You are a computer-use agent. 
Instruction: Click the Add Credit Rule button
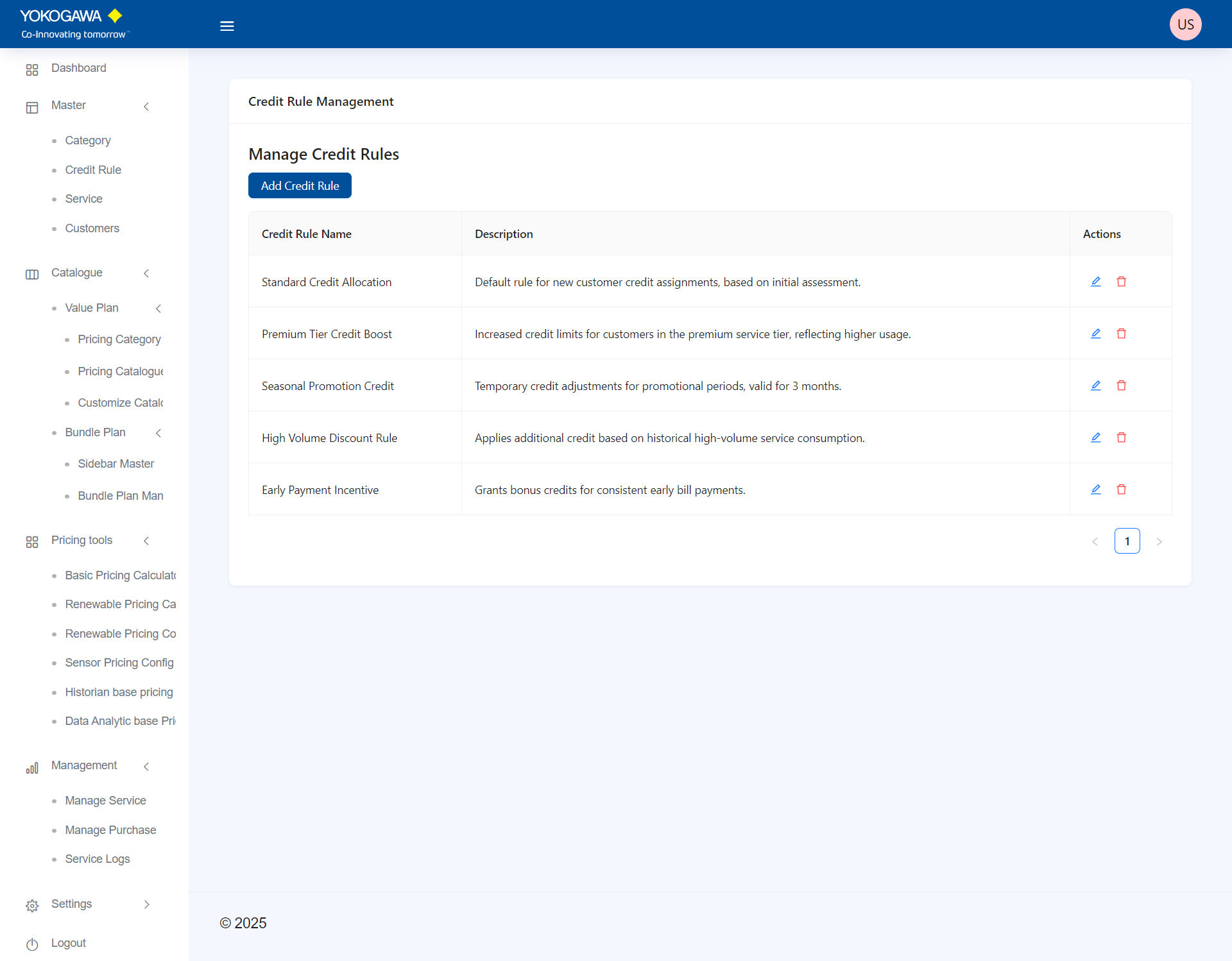point(300,185)
